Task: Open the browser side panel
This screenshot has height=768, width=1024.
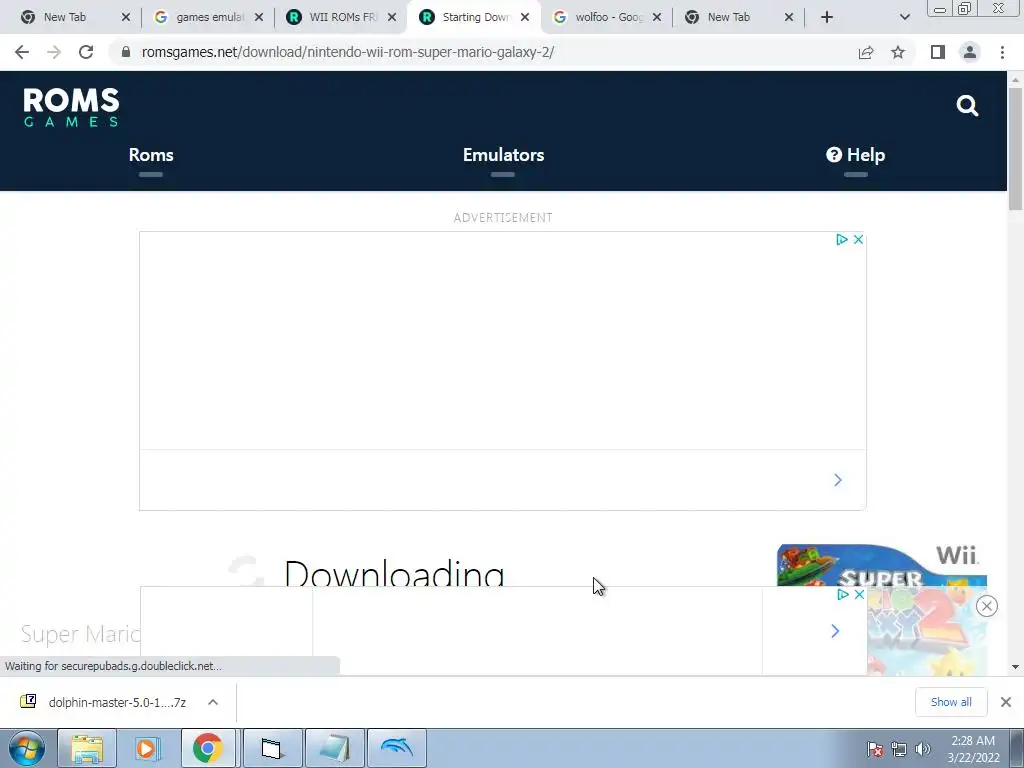Action: 938,52
